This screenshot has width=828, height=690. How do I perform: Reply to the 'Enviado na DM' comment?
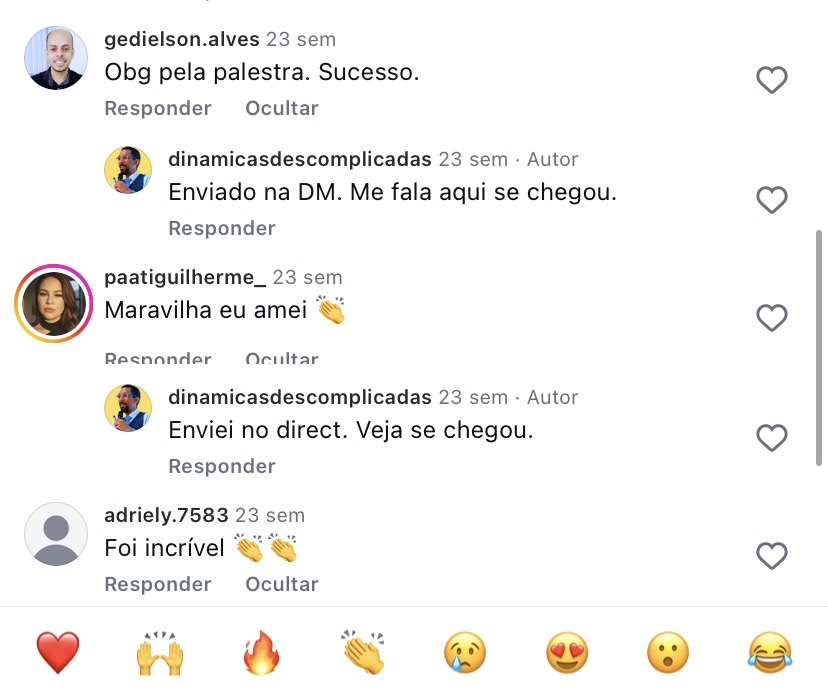[221, 228]
